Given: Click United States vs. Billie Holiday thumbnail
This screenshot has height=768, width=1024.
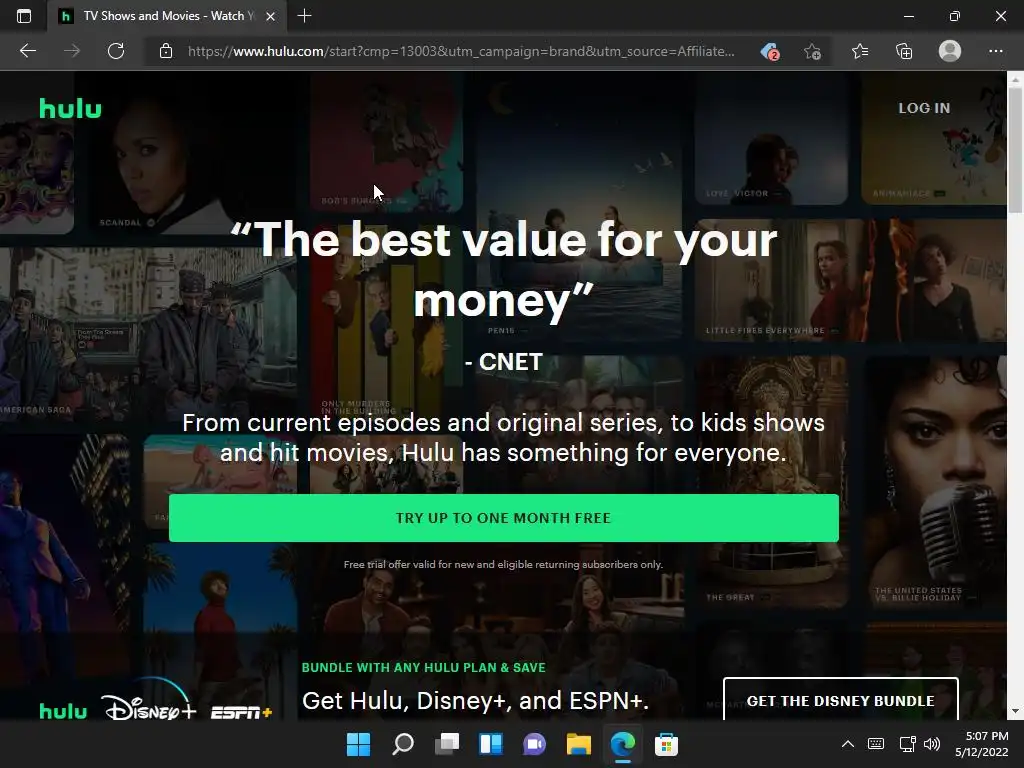Looking at the screenshot, I should click(x=935, y=482).
